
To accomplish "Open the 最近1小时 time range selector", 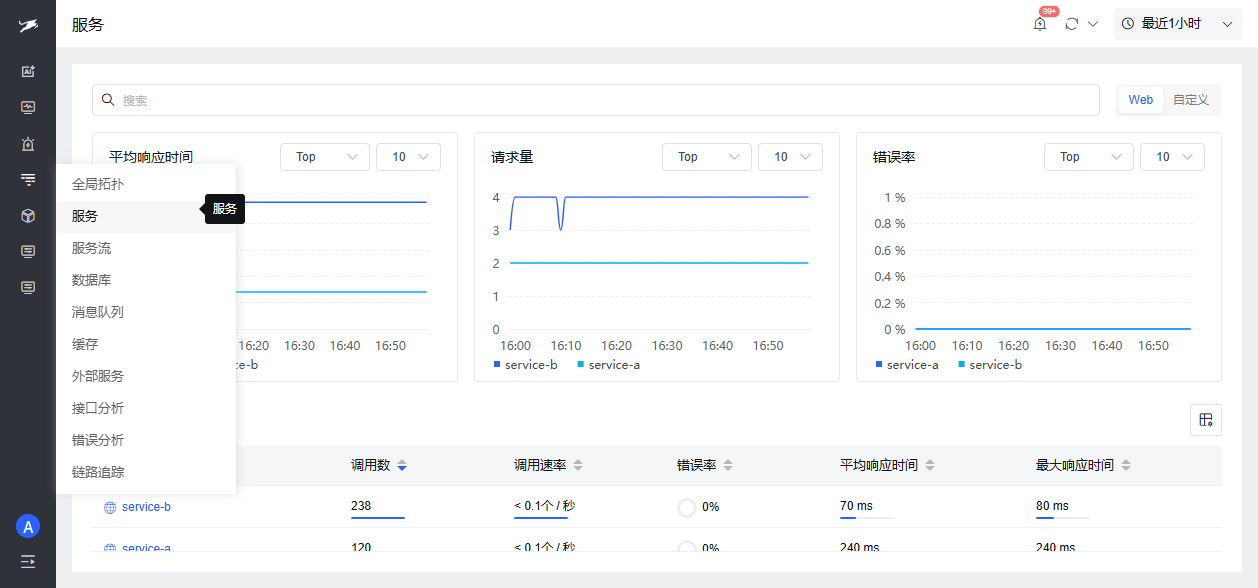I will click(x=1178, y=23).
